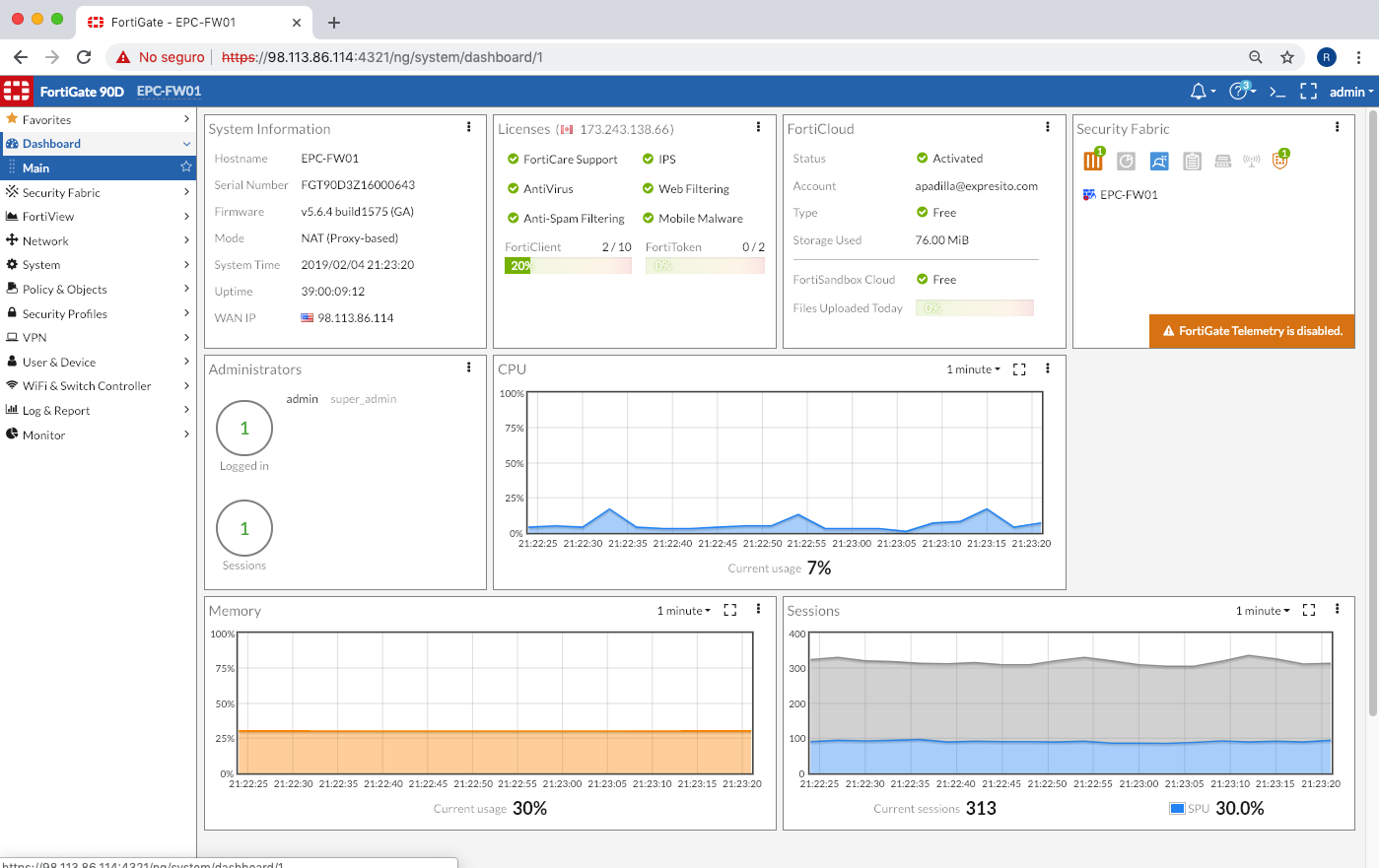The image size is (1379, 868).
Task: Toggle favorite star on Main menu item
Action: [185, 167]
